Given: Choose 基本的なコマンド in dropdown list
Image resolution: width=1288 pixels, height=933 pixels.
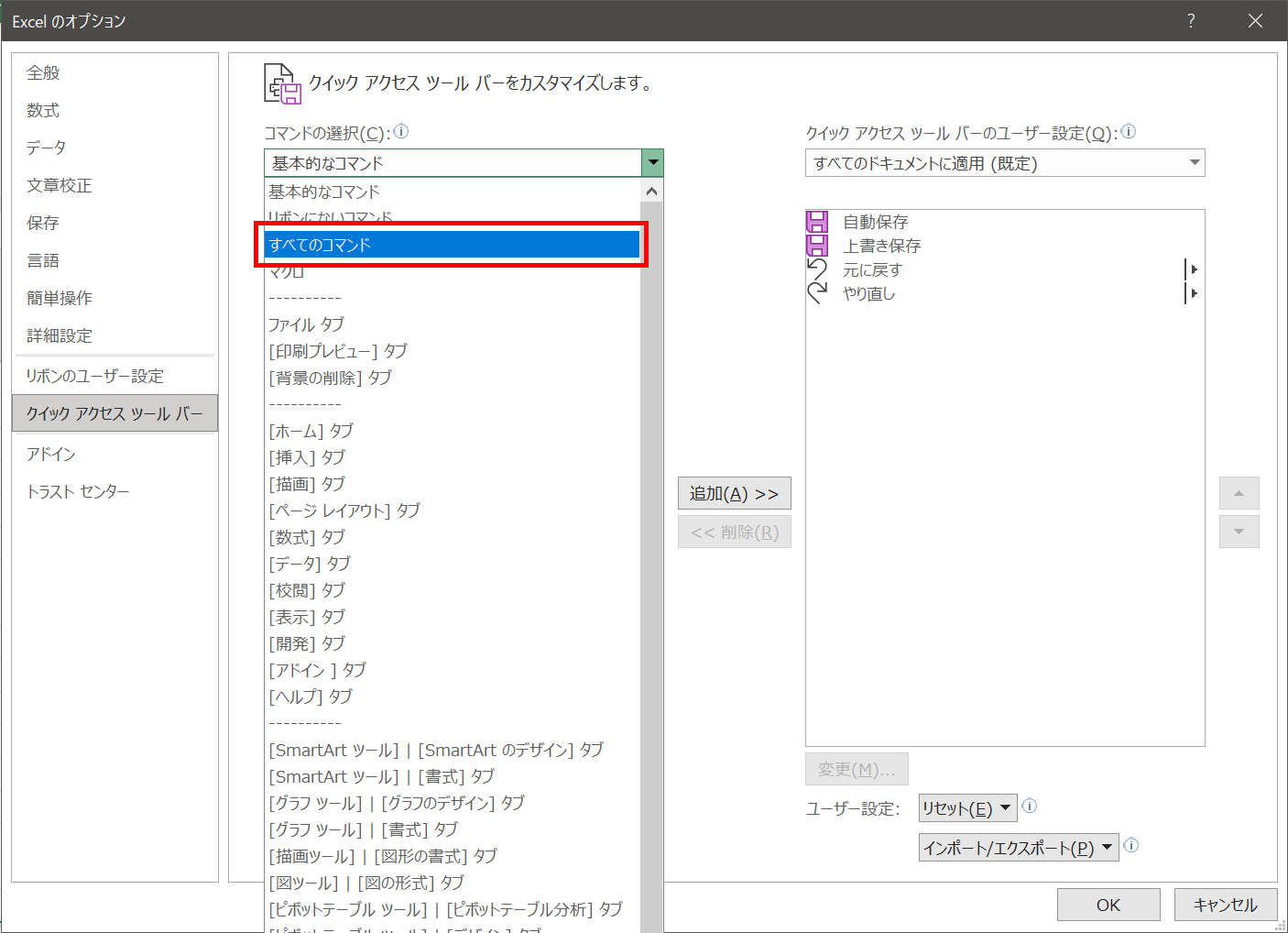Looking at the screenshot, I should tap(453, 192).
